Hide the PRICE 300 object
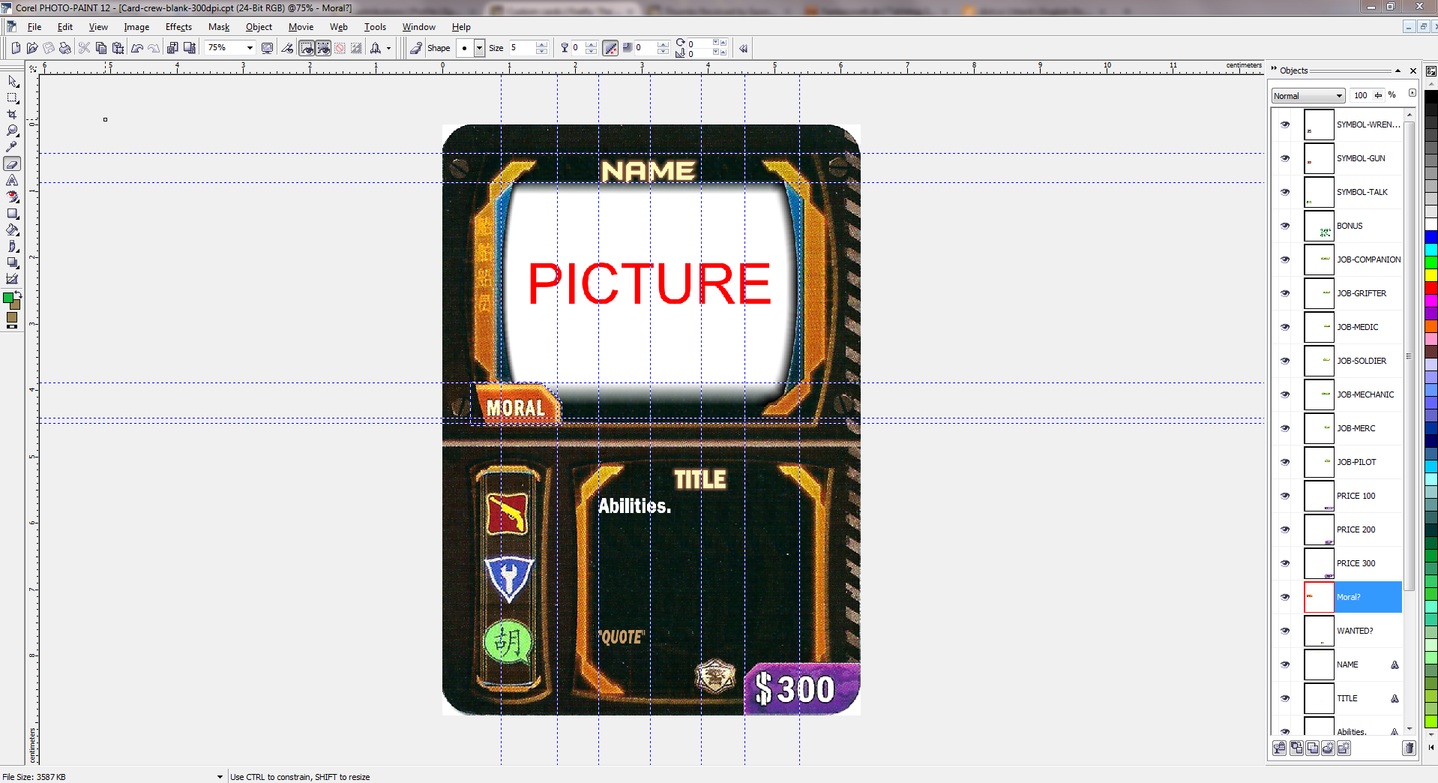The width and height of the screenshot is (1438, 783). pos(1285,563)
